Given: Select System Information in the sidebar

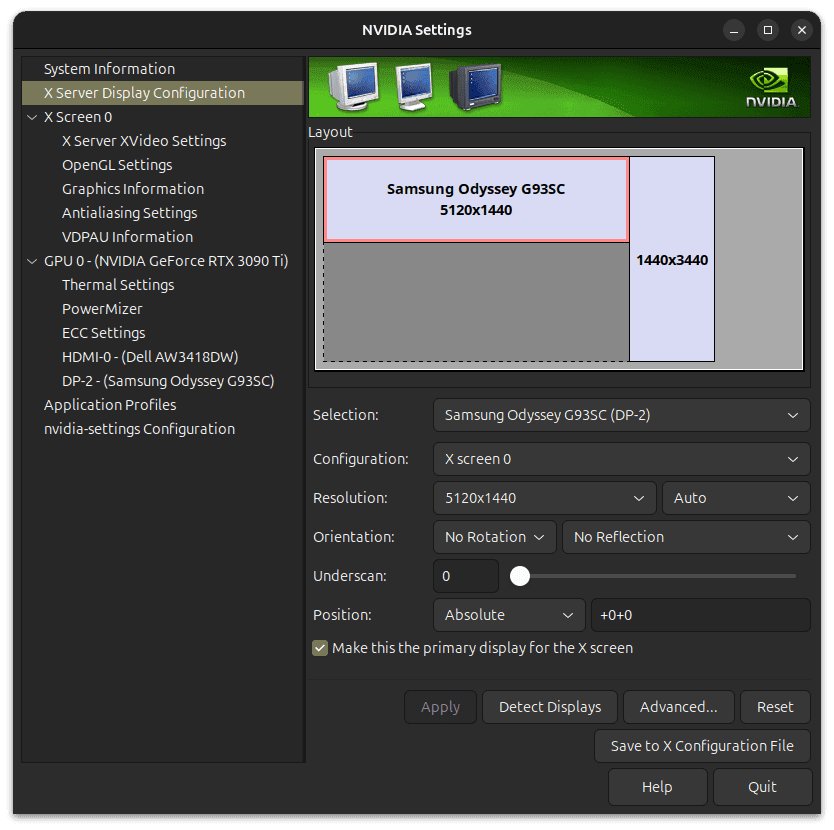Looking at the screenshot, I should 109,69.
